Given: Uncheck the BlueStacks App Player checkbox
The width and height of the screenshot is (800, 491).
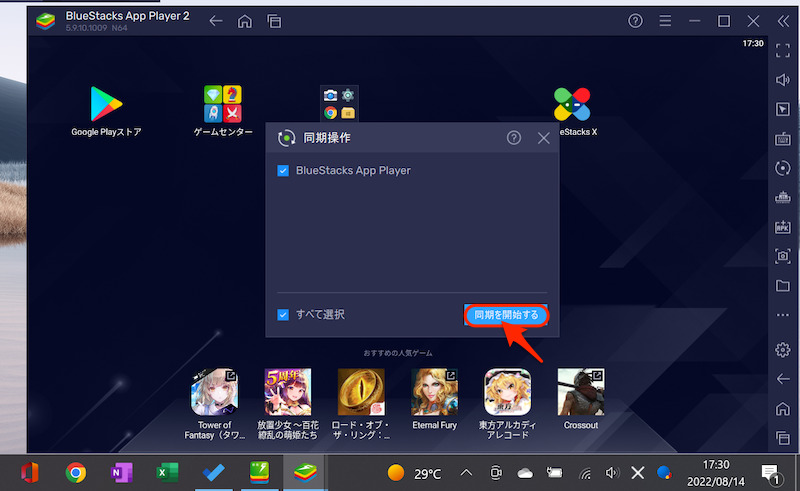Looking at the screenshot, I should 284,171.
